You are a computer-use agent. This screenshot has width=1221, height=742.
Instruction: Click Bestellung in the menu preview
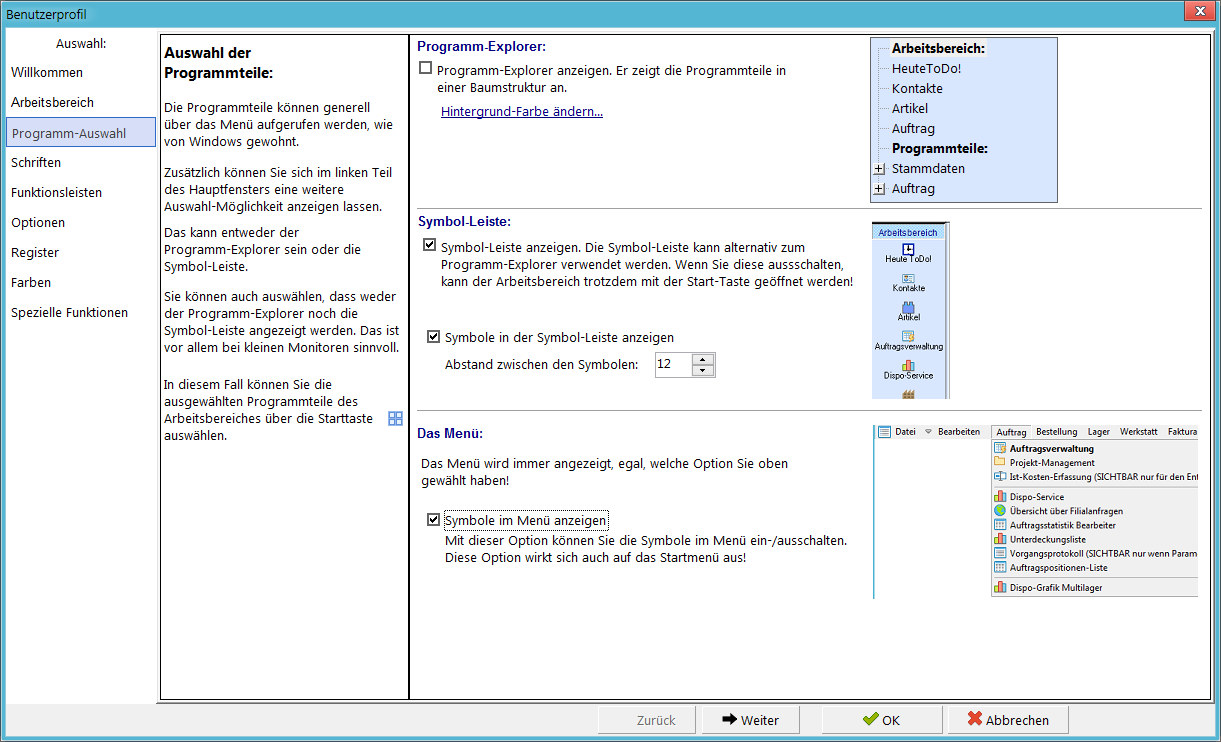click(1056, 432)
